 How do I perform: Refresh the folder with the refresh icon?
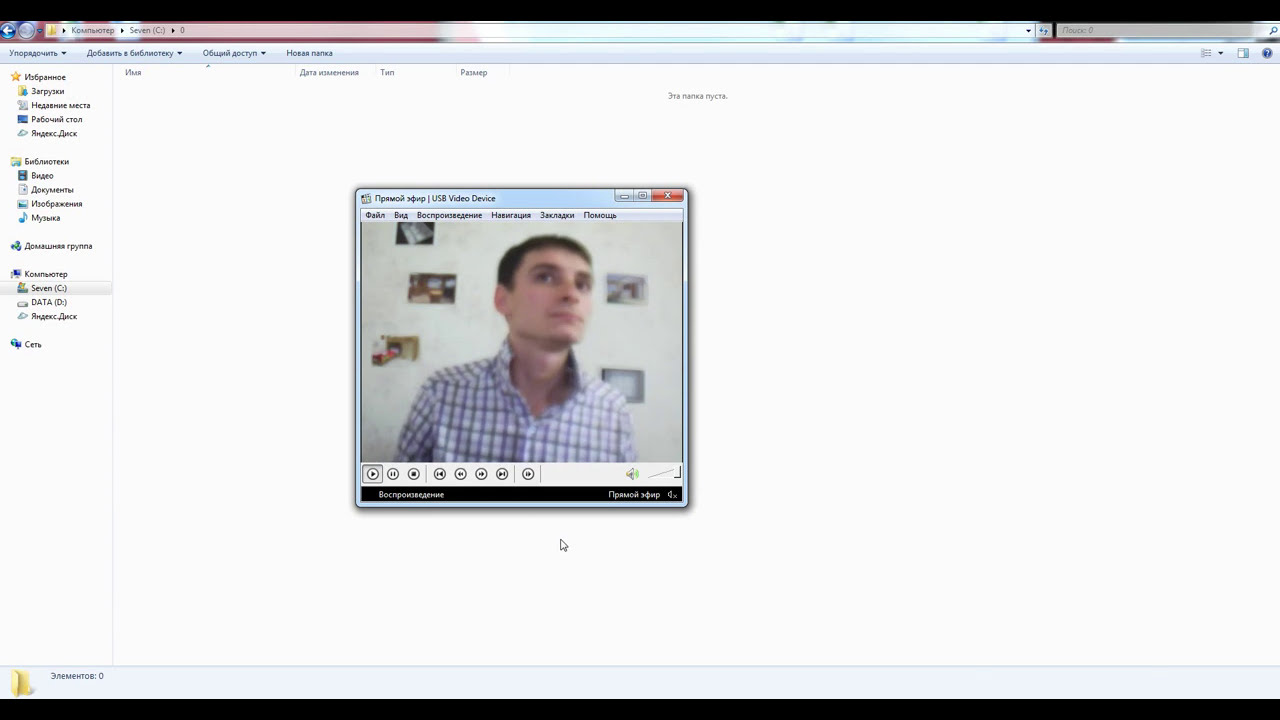(1044, 31)
